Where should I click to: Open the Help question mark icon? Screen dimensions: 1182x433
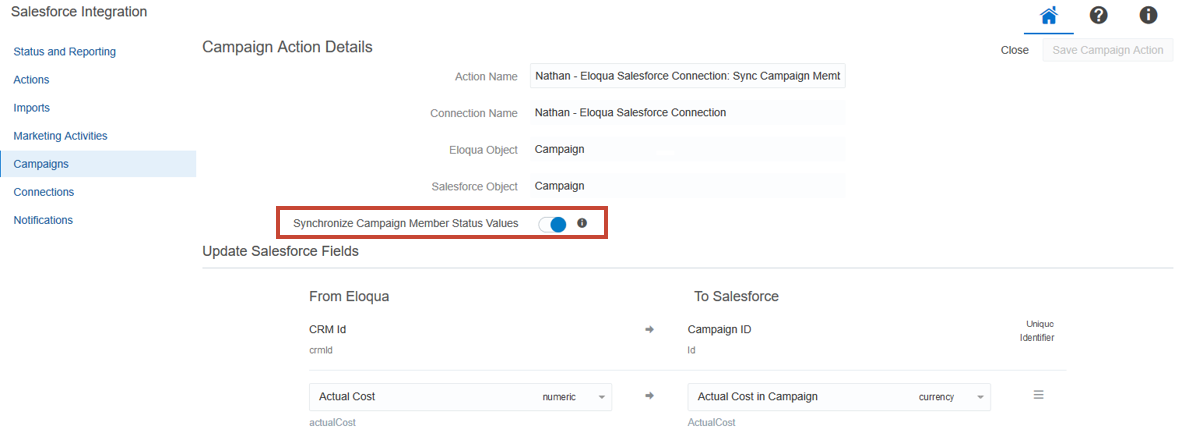tap(1098, 16)
